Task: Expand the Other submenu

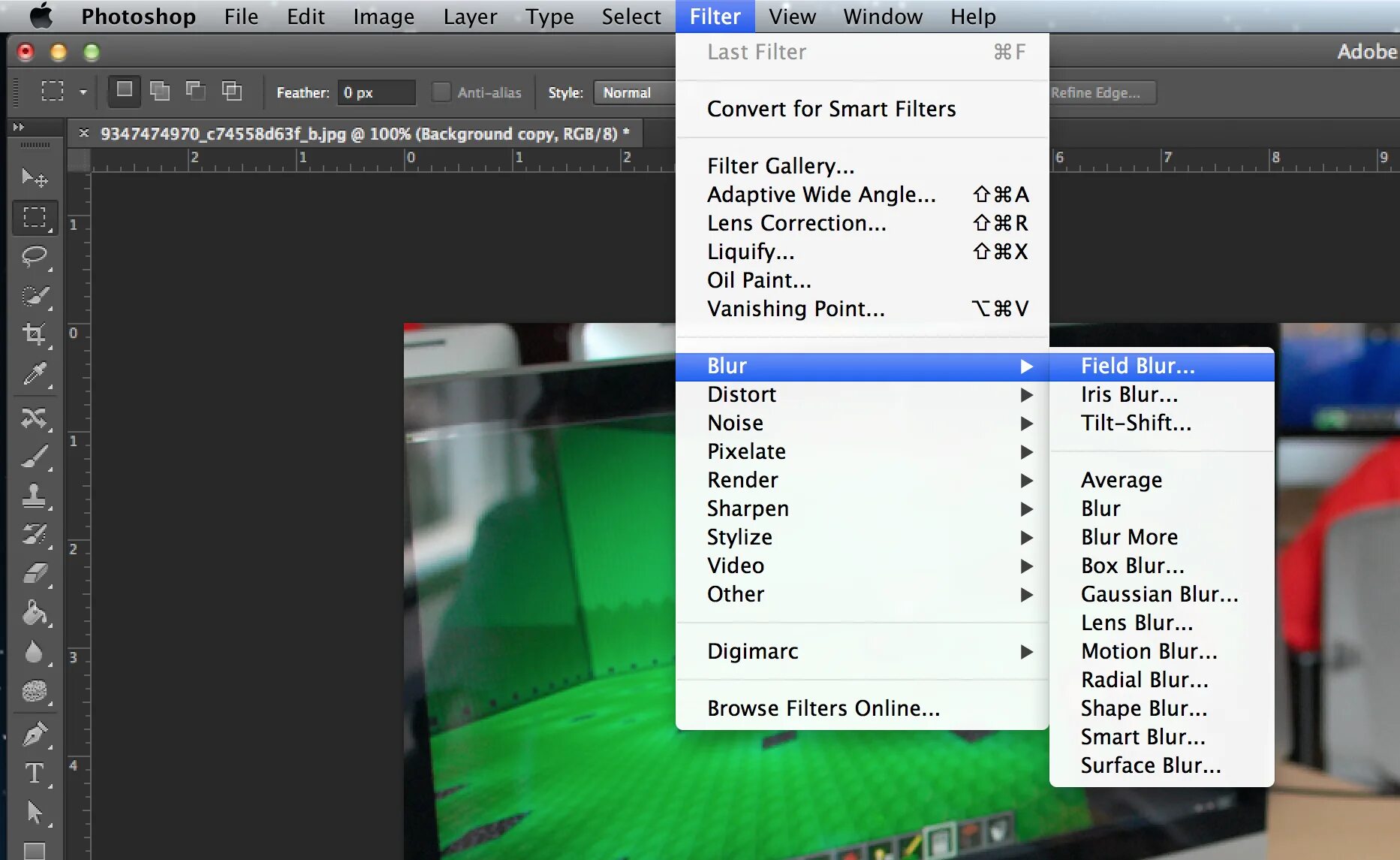Action: 862,594
